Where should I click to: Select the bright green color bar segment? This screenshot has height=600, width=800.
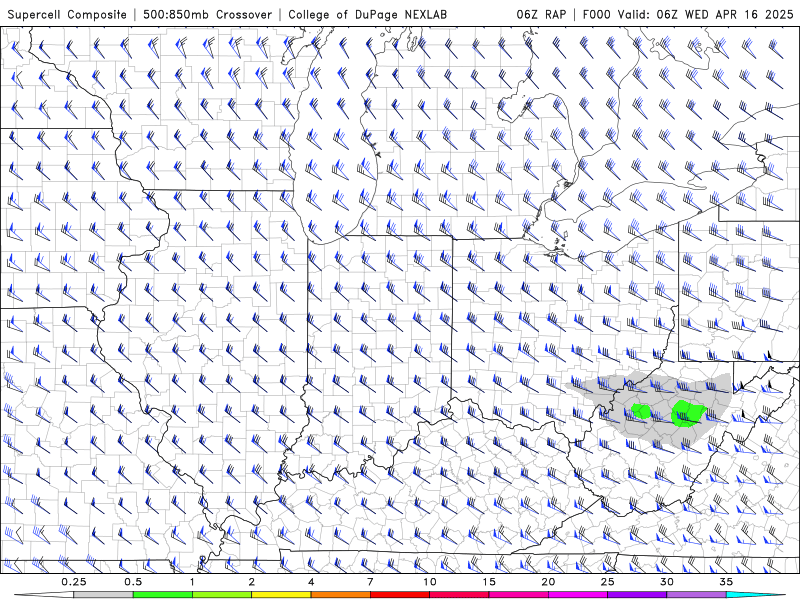(163, 595)
